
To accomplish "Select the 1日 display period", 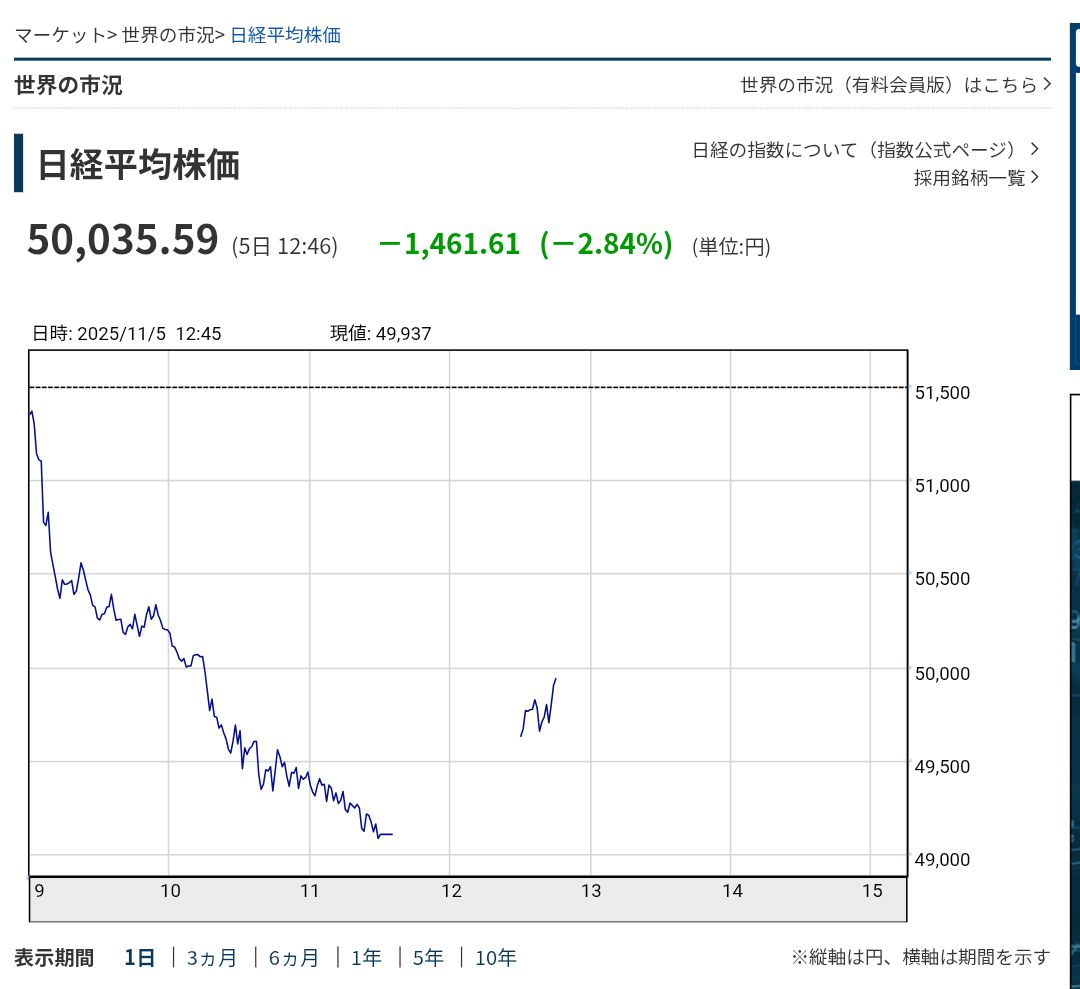I will pos(139,958).
